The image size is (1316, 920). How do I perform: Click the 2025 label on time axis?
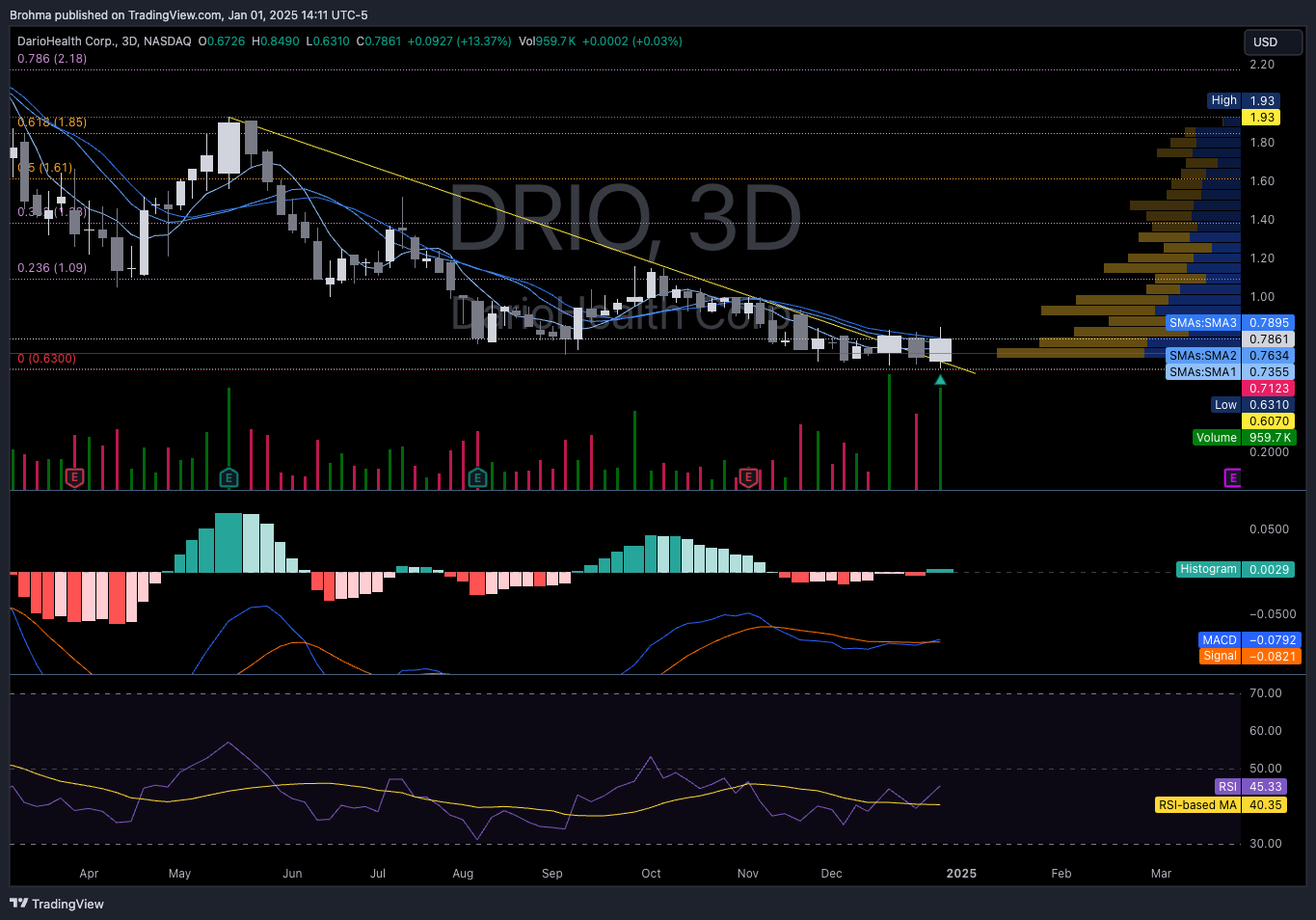(x=961, y=874)
